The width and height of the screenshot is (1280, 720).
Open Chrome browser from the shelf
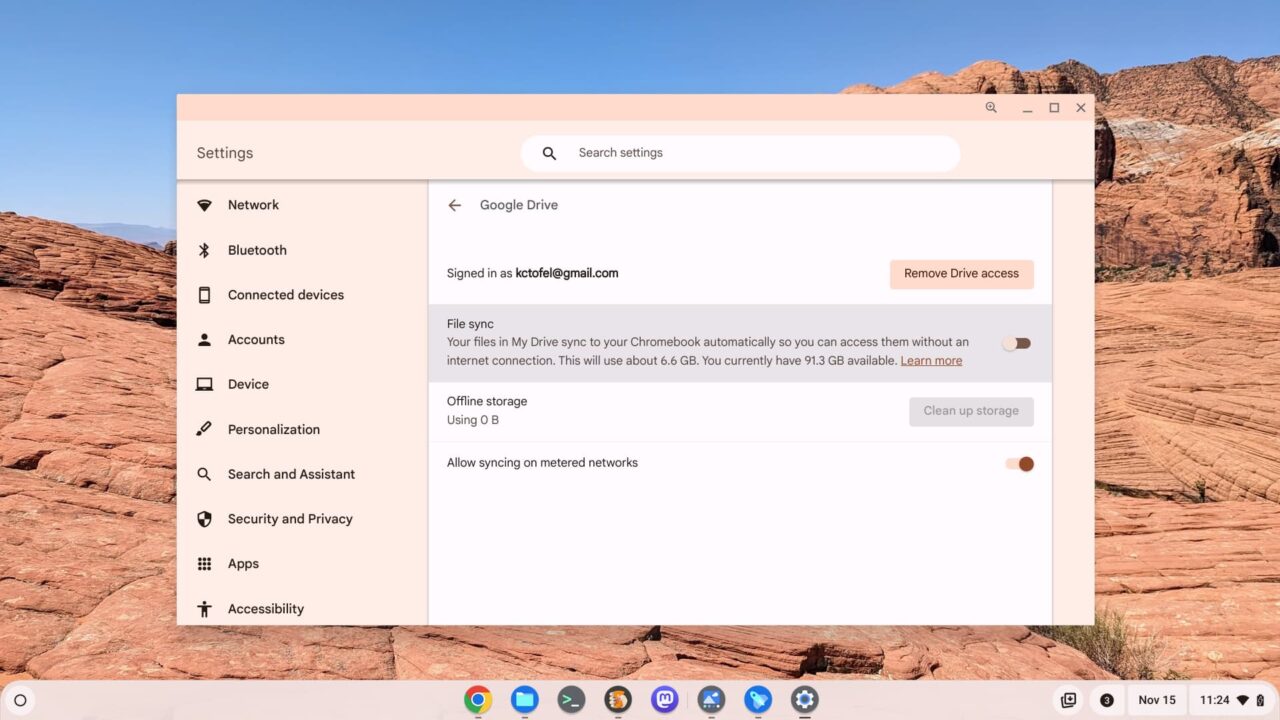click(x=478, y=700)
